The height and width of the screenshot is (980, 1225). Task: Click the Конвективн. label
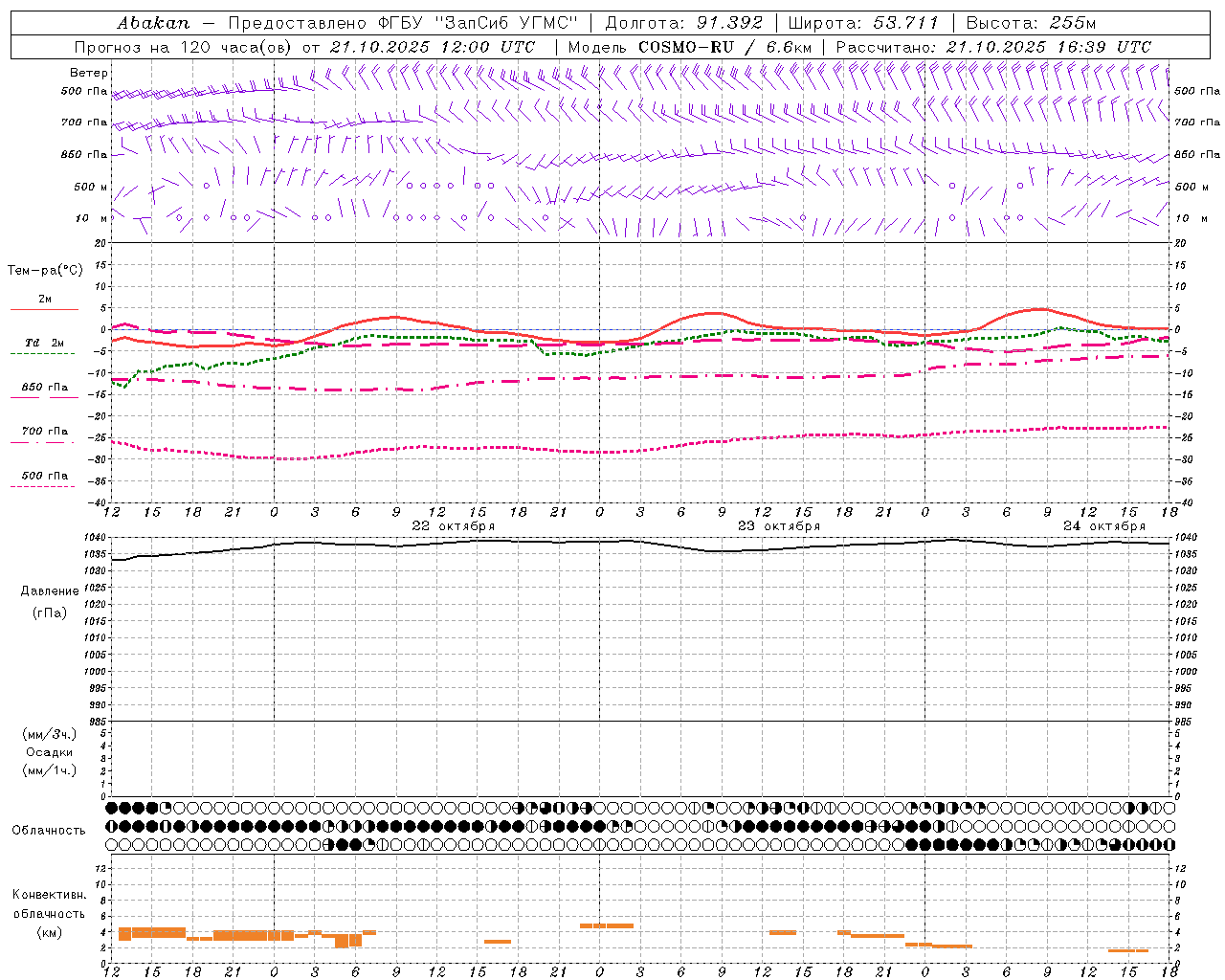point(50,895)
